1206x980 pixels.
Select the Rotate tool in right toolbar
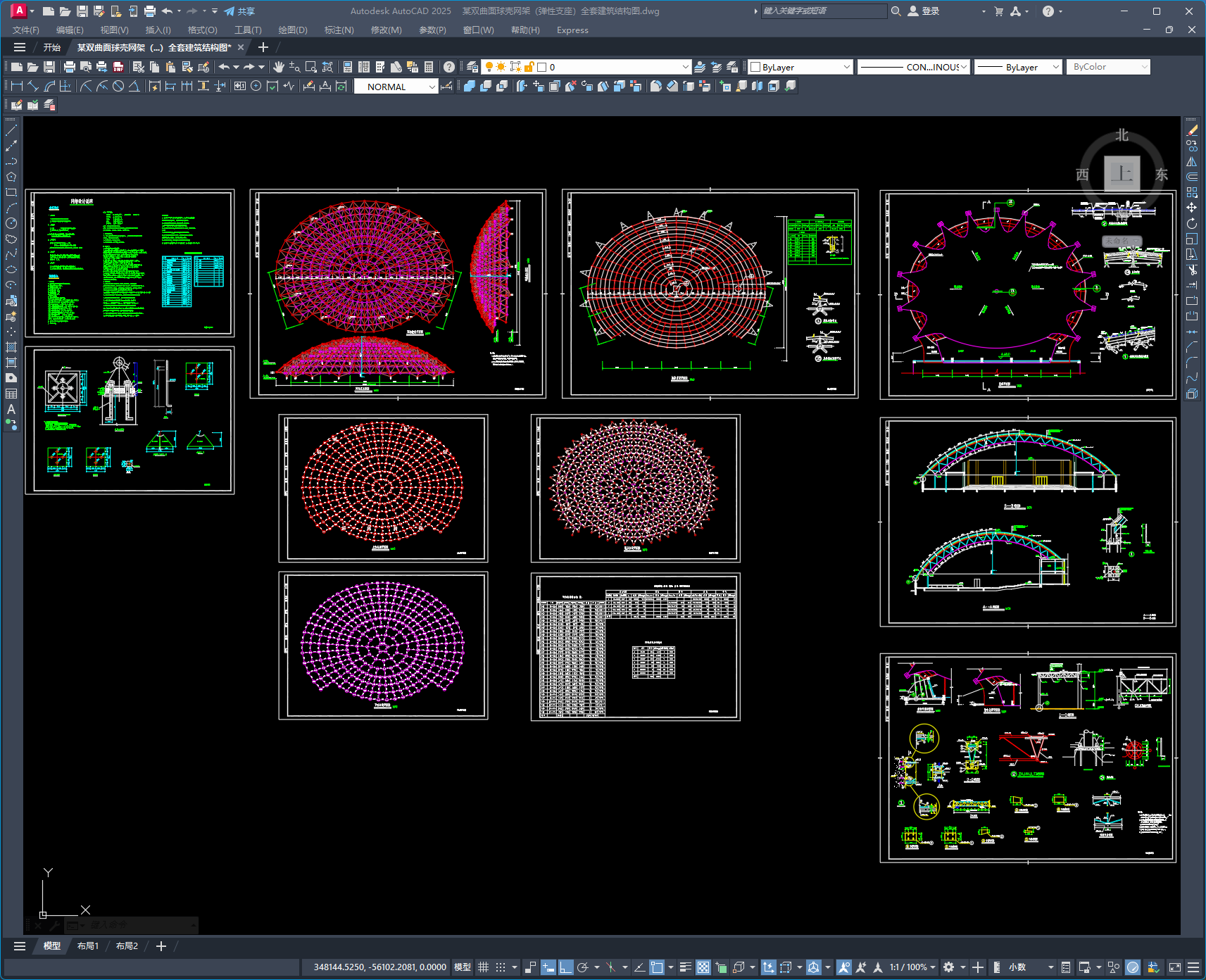pos(1192,223)
